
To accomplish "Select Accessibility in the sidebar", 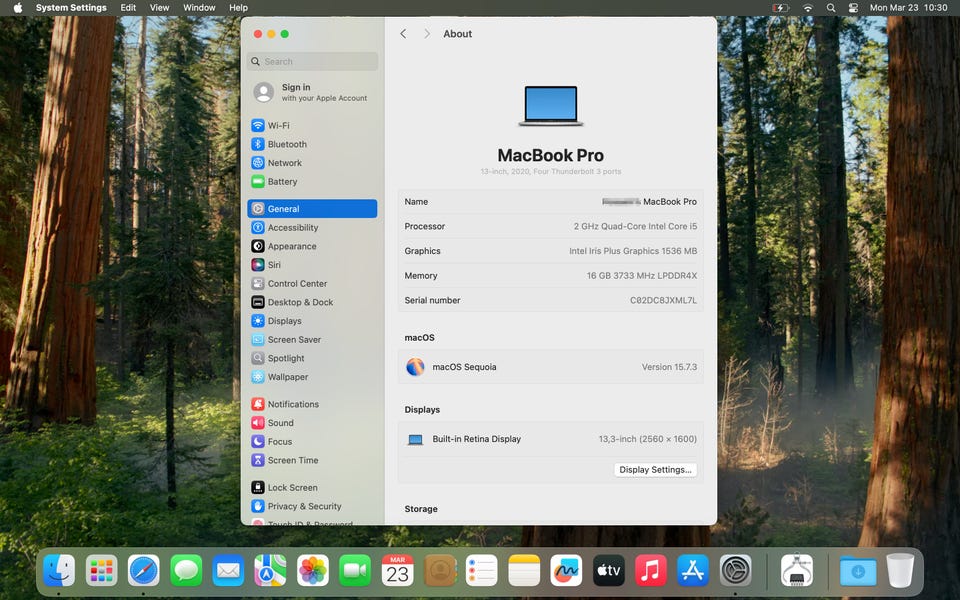I will [x=292, y=228].
